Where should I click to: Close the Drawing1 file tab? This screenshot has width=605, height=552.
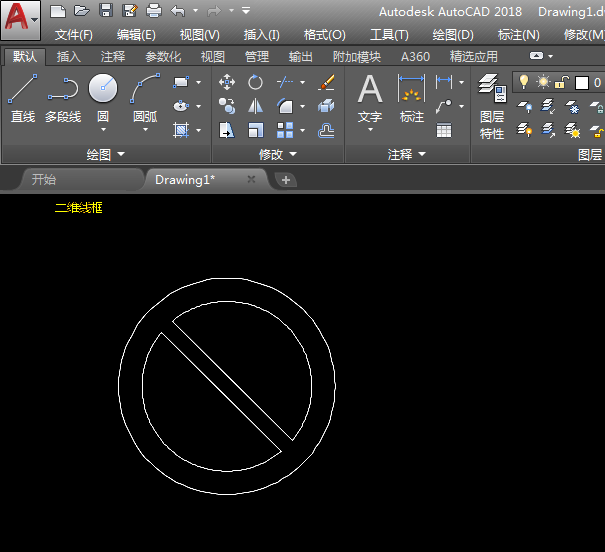click(251, 179)
